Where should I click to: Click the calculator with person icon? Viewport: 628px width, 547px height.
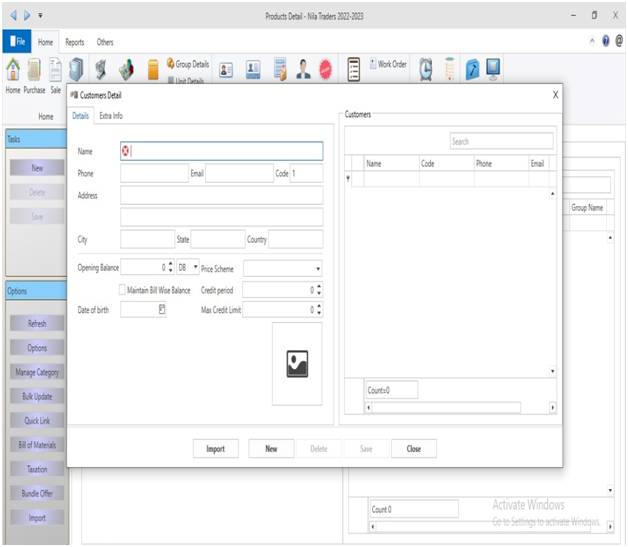tap(280, 69)
